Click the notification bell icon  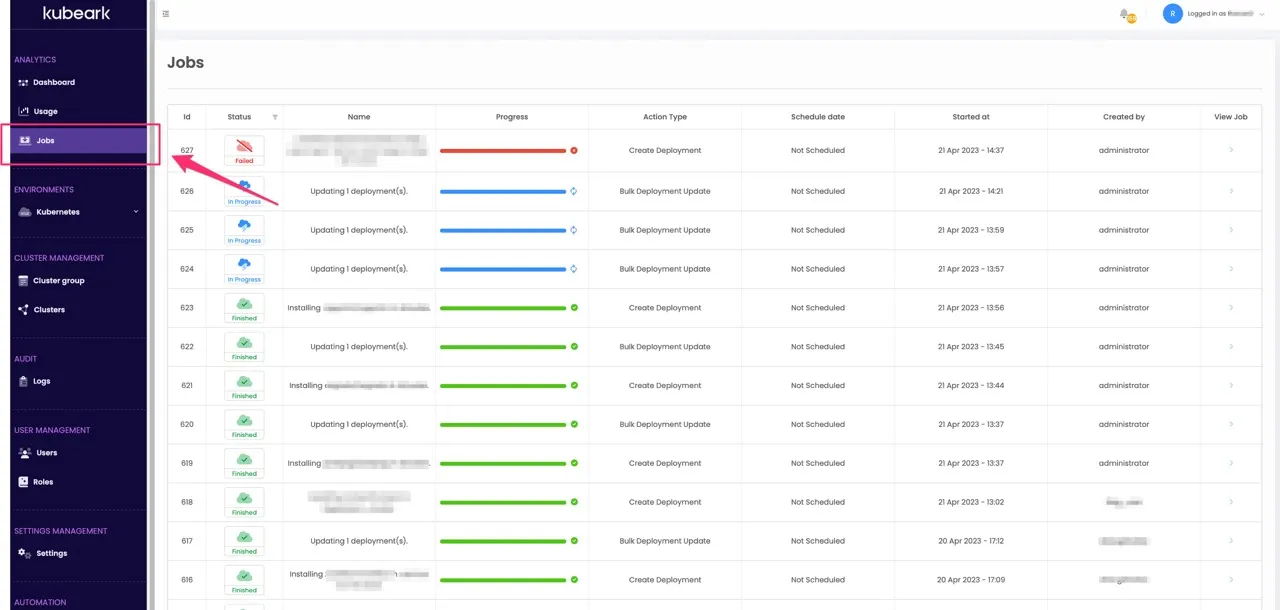(x=1126, y=14)
